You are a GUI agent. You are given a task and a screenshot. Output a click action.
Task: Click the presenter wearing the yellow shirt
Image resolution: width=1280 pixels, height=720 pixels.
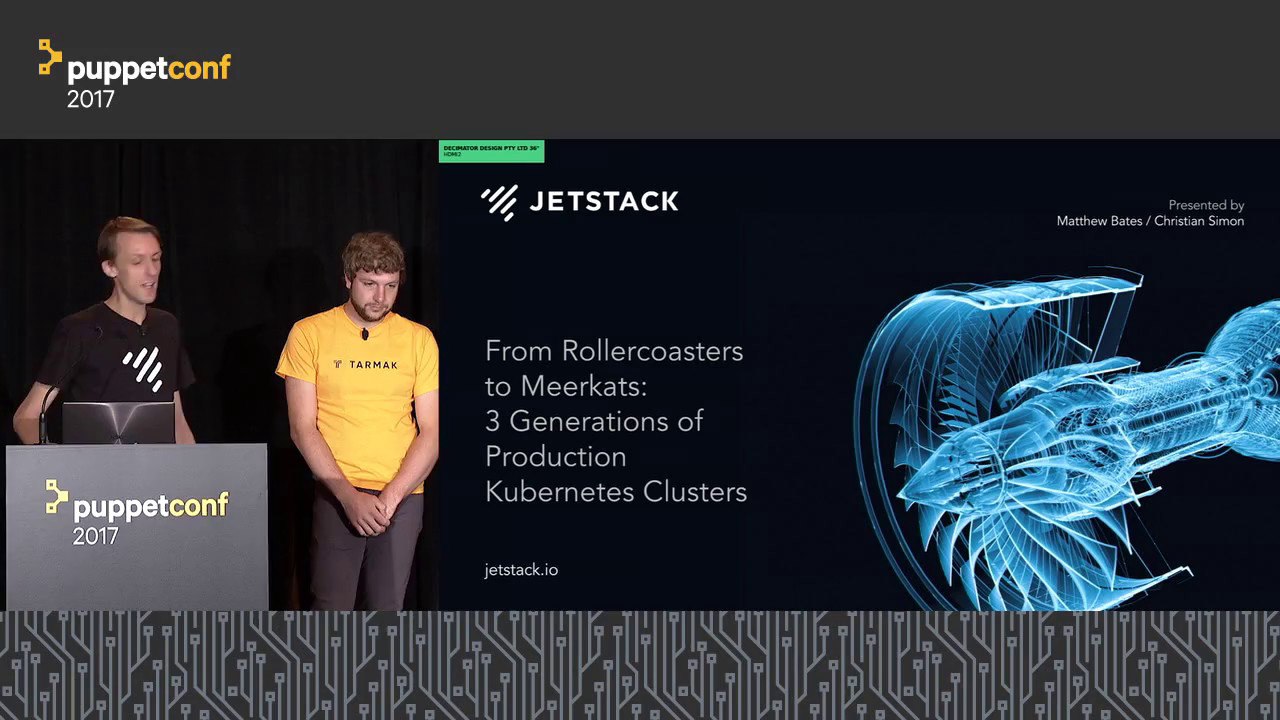click(x=360, y=420)
